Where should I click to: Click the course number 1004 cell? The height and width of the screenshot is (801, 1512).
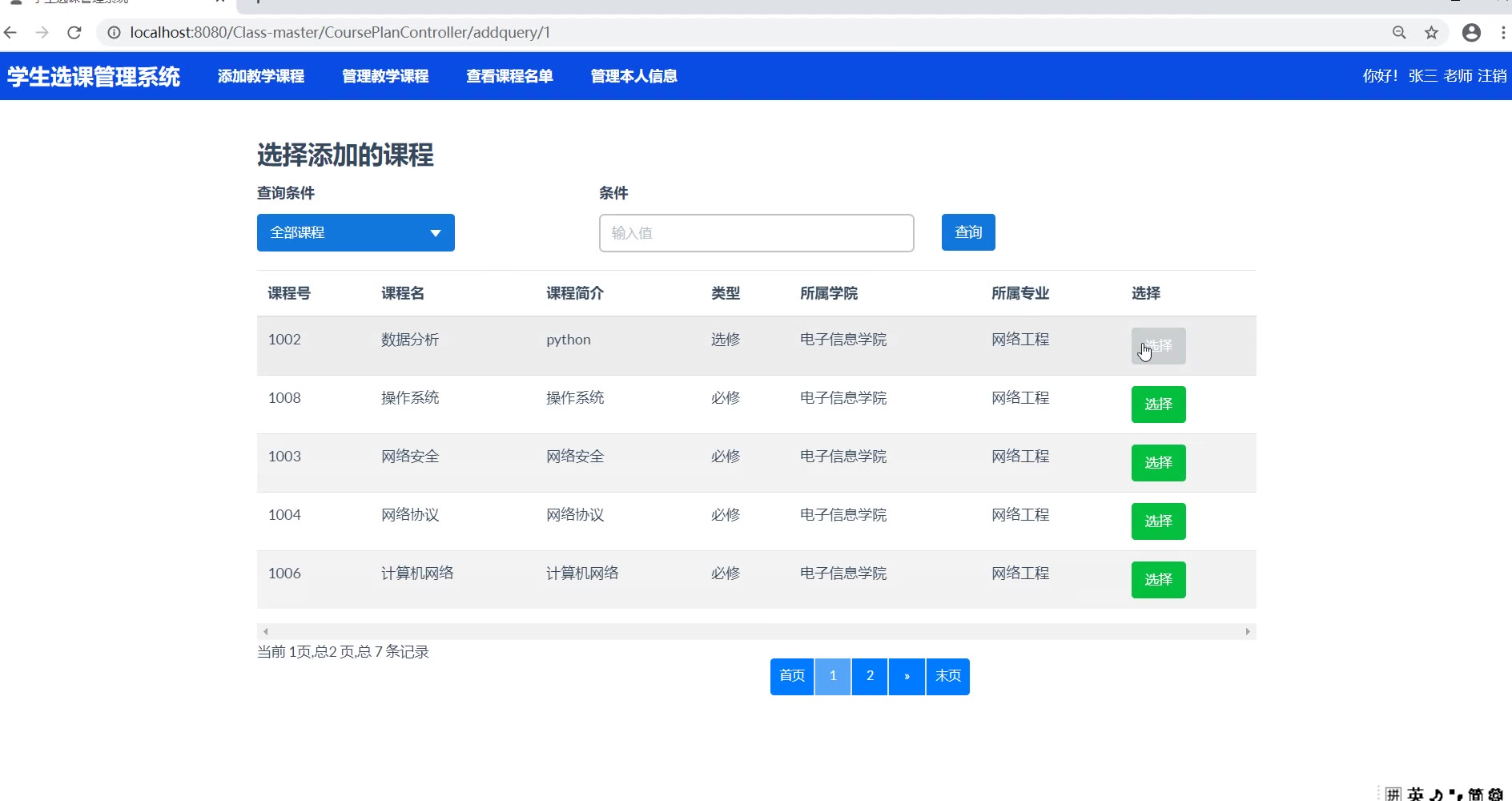pos(284,515)
